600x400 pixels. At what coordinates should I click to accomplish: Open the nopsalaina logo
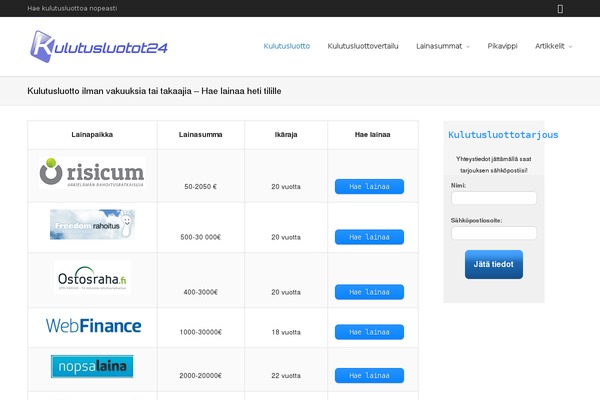click(92, 366)
